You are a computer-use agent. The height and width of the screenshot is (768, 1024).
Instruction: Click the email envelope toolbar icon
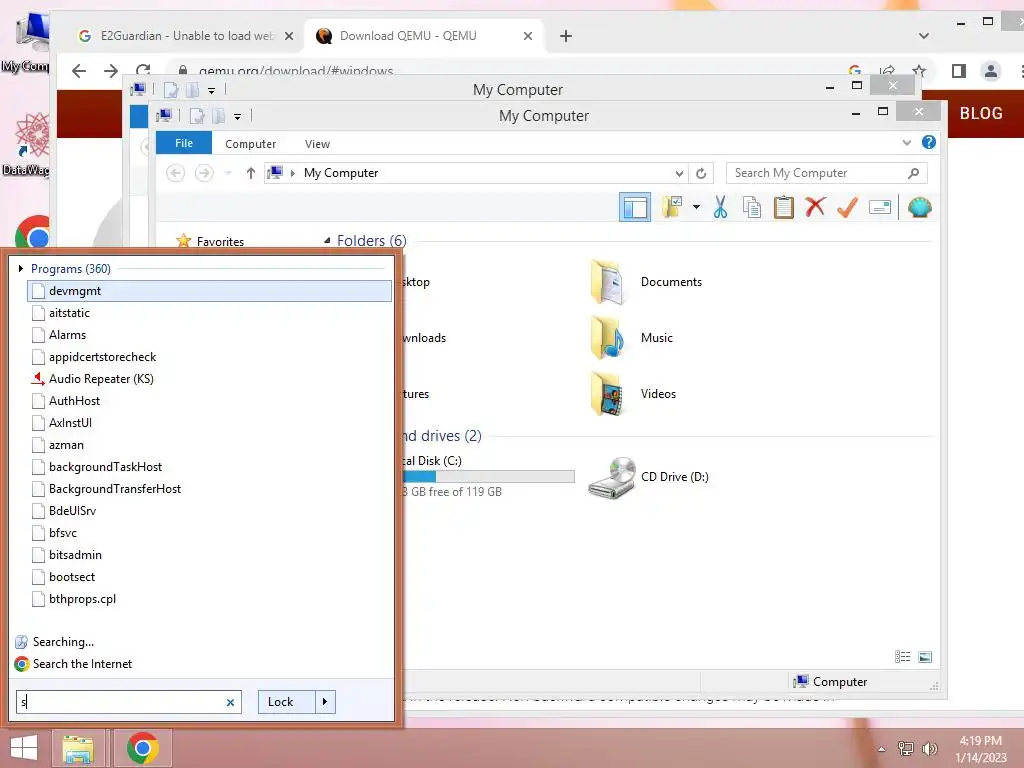pos(880,208)
